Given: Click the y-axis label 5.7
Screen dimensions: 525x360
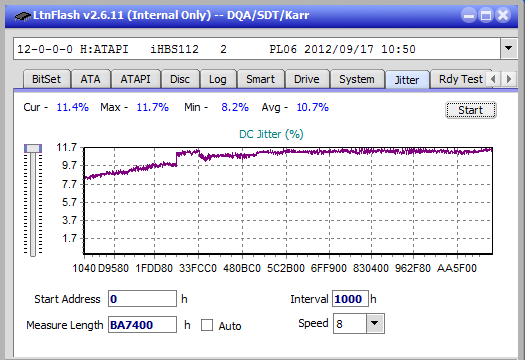Looking at the screenshot, I should [x=69, y=202].
